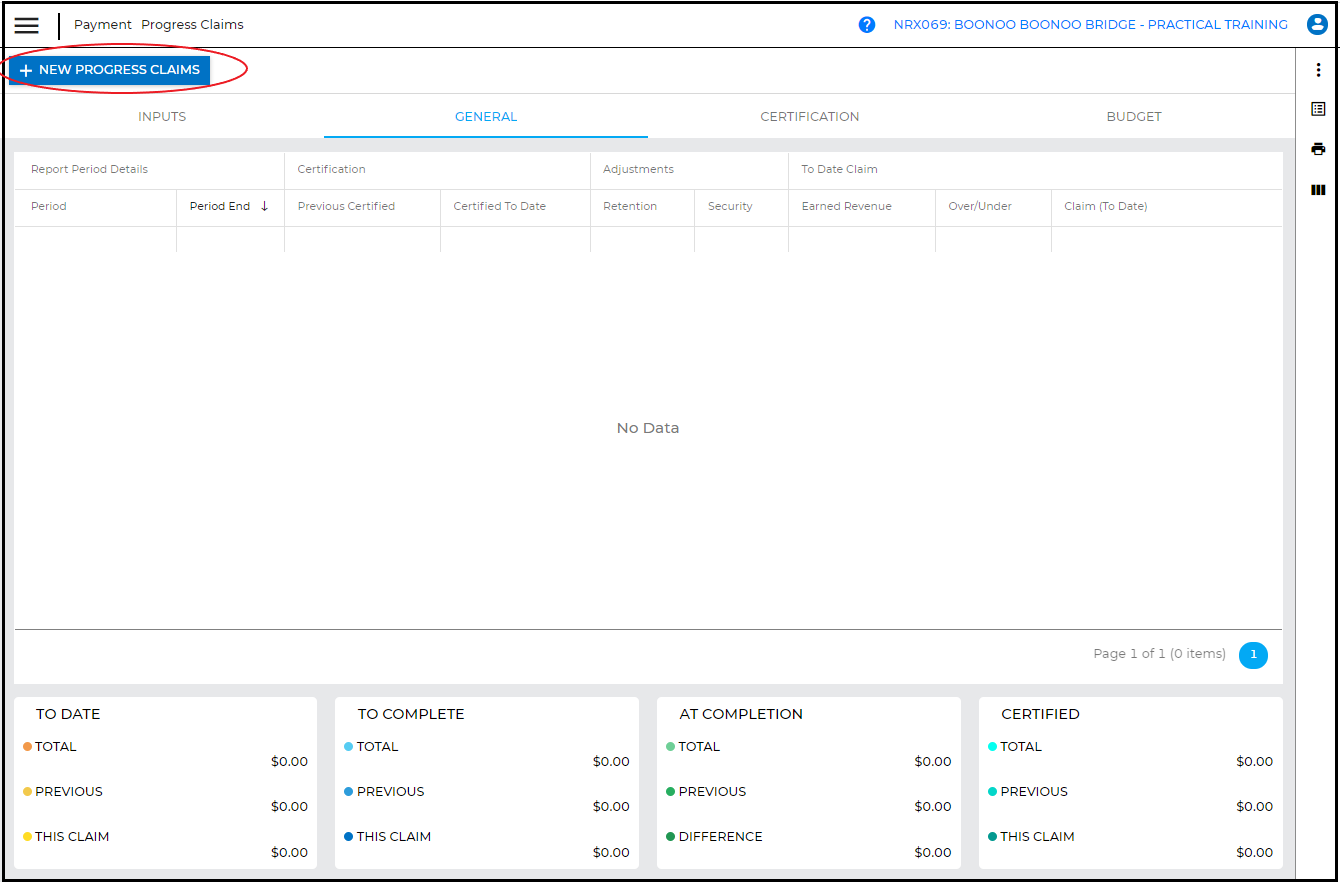
Task: Click the Period filter row cell
Action: pos(96,239)
